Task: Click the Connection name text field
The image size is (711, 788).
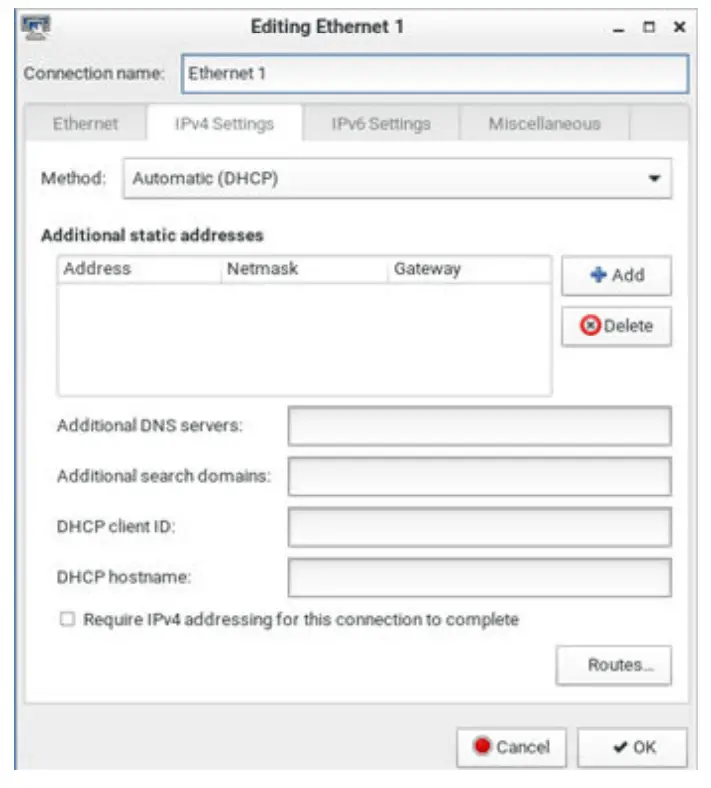Action: click(x=435, y=73)
